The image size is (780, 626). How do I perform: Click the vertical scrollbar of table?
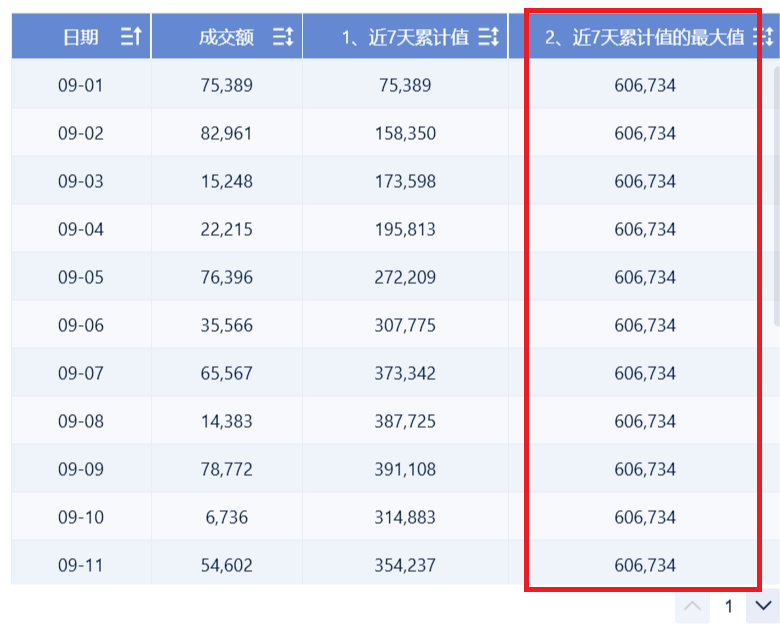point(776,197)
